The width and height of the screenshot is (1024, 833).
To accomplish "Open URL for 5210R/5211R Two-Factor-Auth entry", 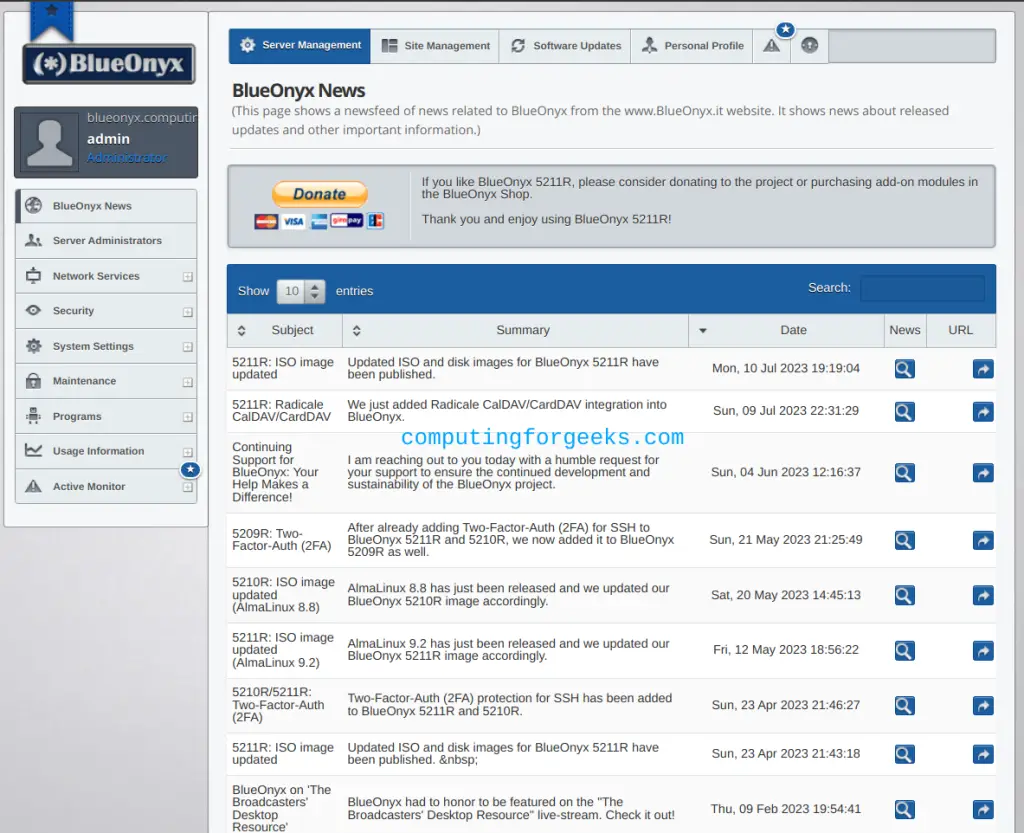I will point(983,706).
